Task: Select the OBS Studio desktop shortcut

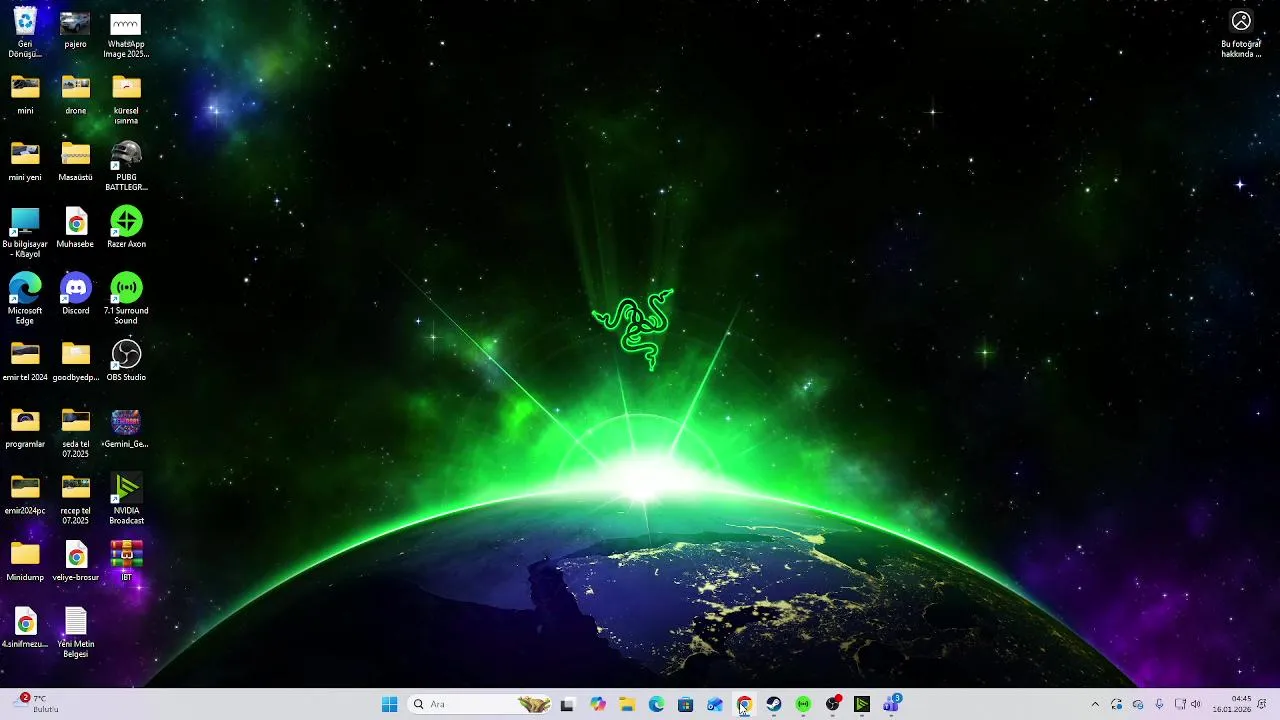Action: pos(126,361)
